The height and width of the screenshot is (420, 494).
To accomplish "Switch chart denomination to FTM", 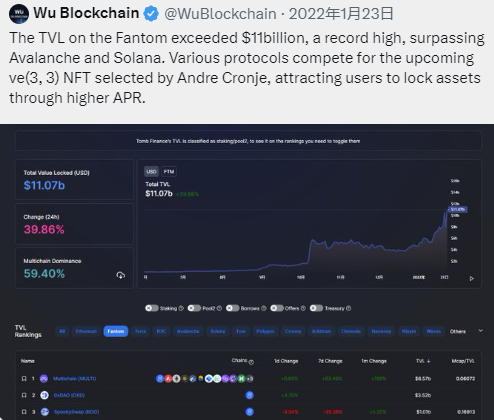I will (x=169, y=172).
